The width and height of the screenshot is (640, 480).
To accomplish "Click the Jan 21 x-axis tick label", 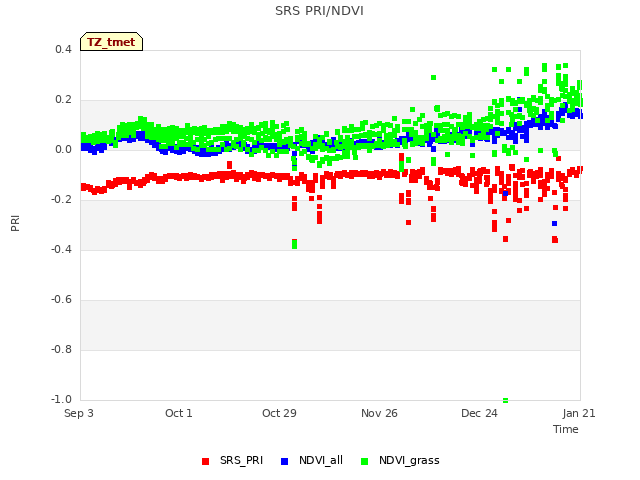I will pos(579,413).
